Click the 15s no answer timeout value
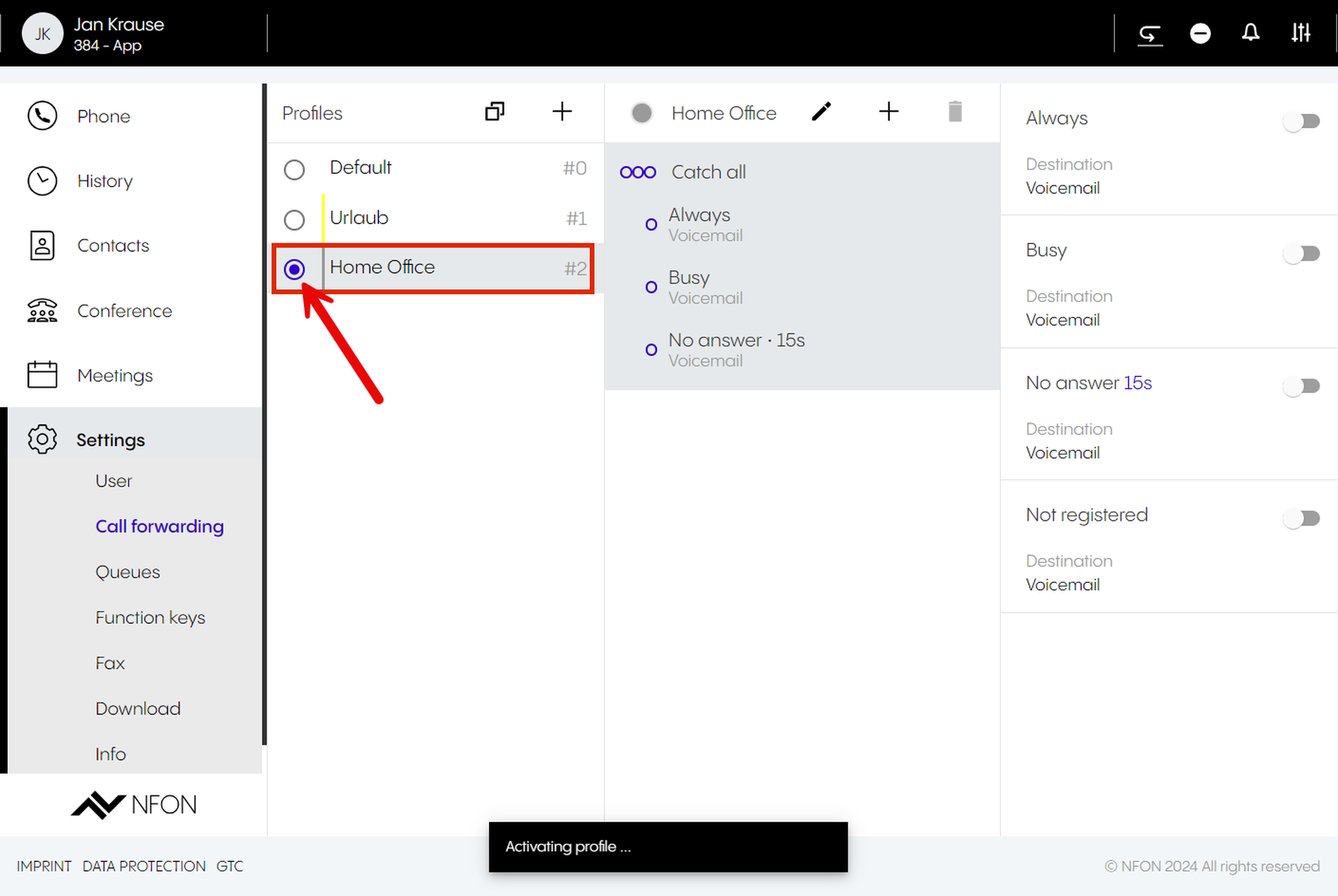1338x896 pixels. (1137, 383)
